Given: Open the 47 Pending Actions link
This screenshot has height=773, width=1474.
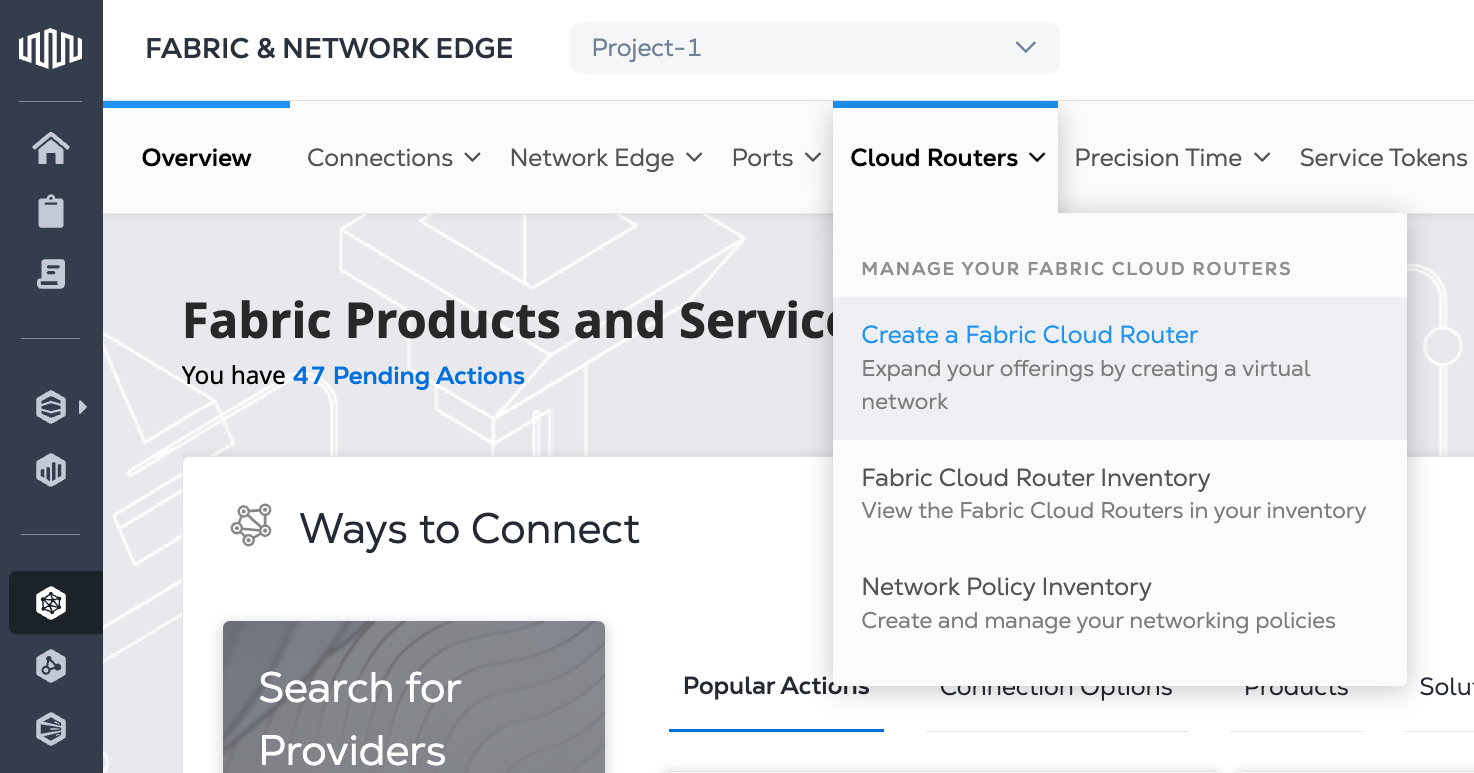Looking at the screenshot, I should point(409,376).
